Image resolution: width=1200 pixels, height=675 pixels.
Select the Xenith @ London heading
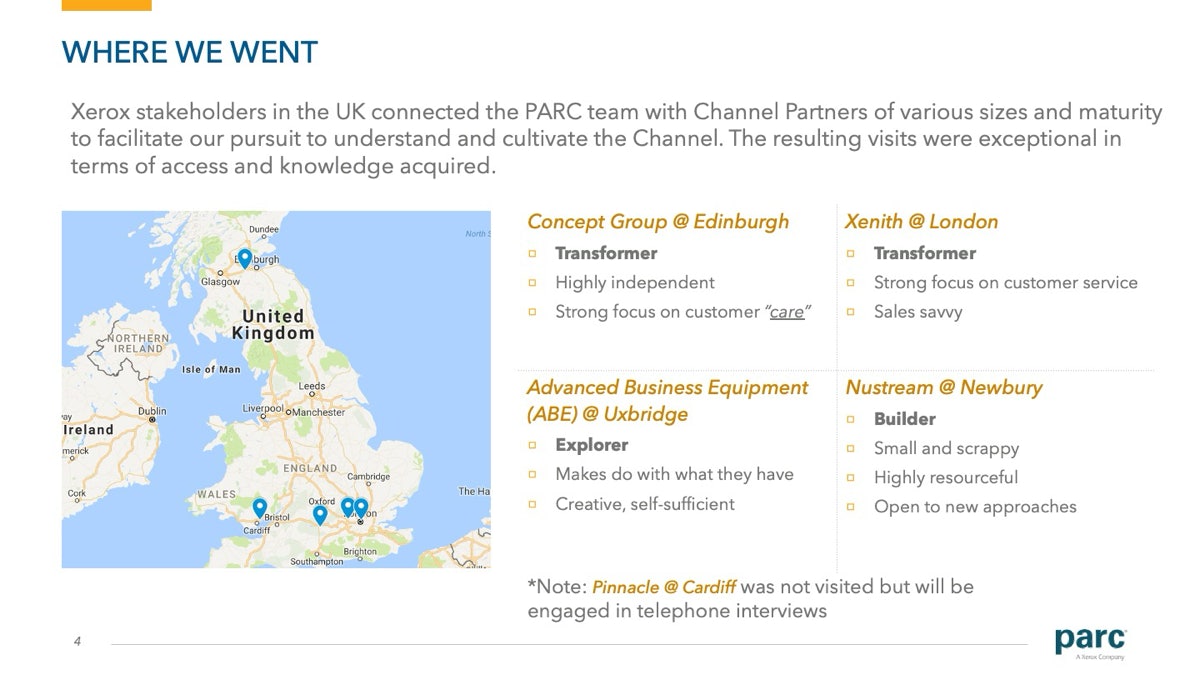[x=921, y=222]
